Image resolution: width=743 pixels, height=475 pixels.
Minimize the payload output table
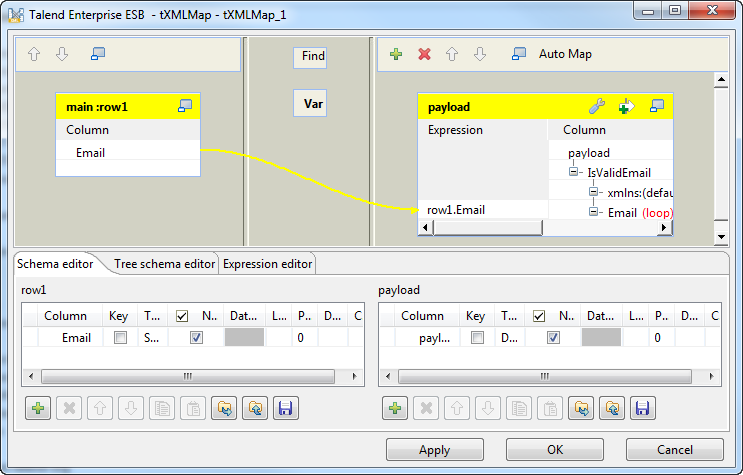tap(657, 106)
